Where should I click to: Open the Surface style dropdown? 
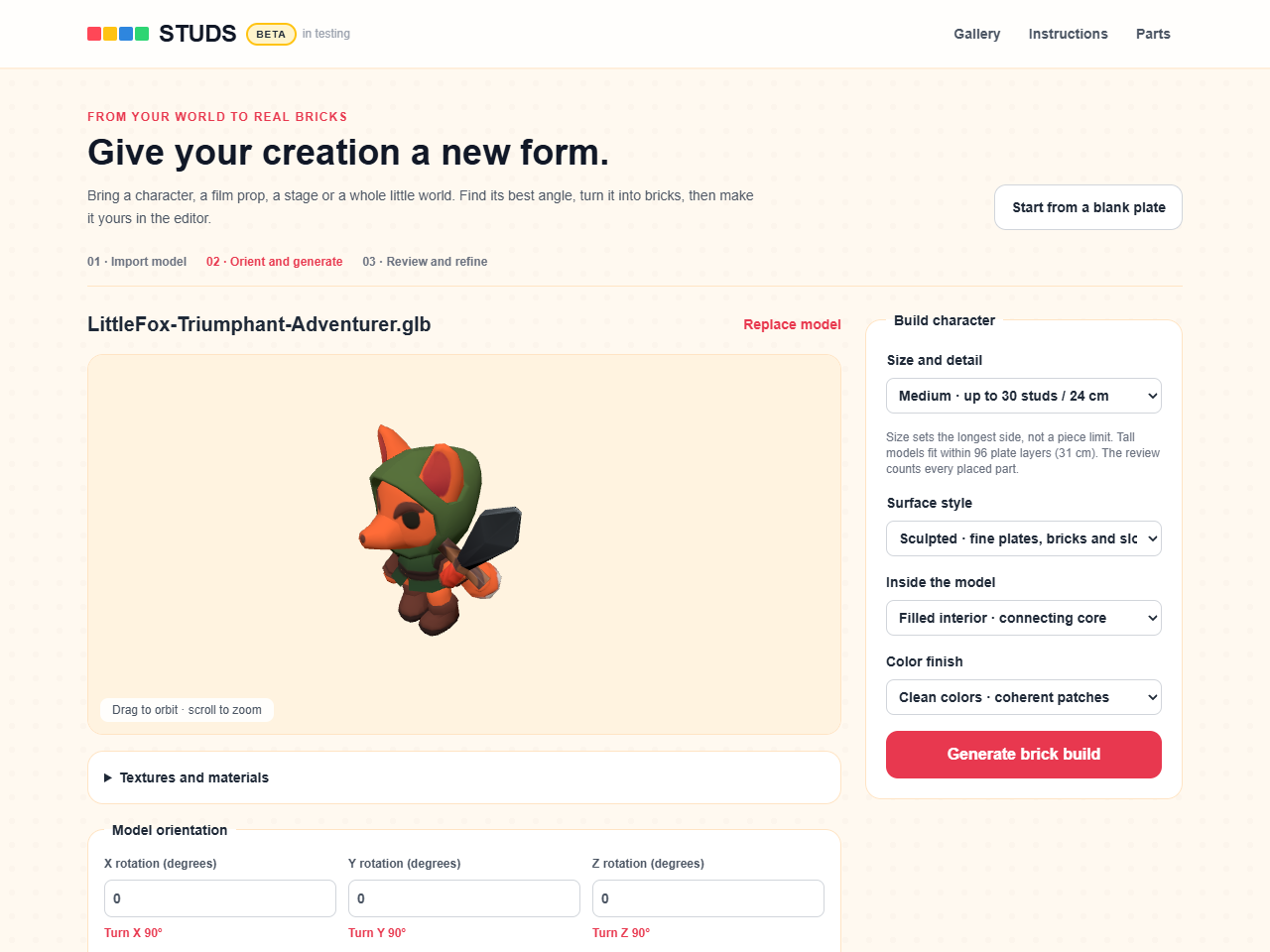coord(1023,538)
